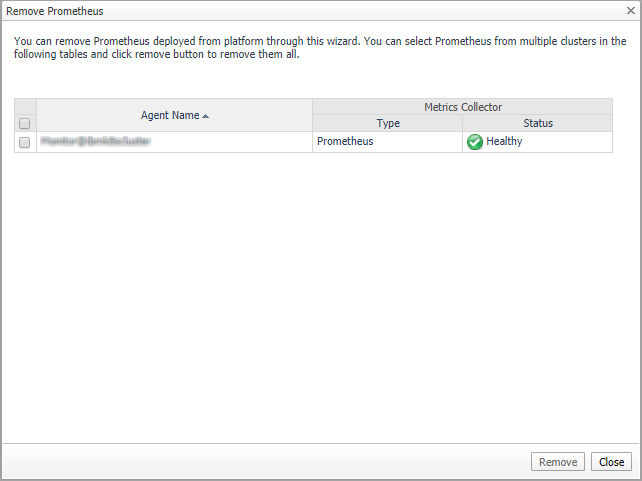Image resolution: width=642 pixels, height=481 pixels.
Task: Click the Metrics Collector group header
Action: (x=462, y=107)
